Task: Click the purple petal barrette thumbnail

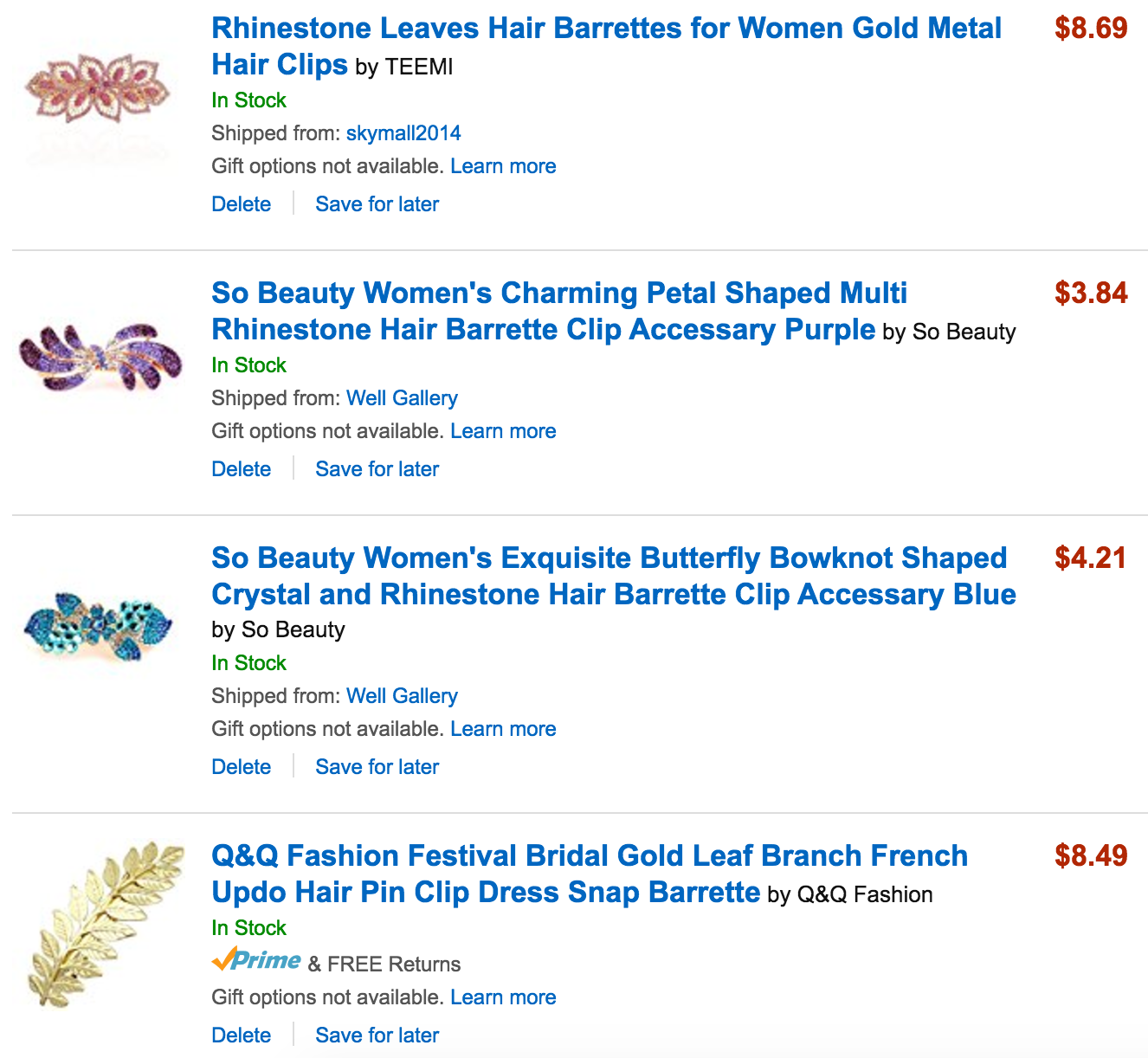Action: [100, 356]
